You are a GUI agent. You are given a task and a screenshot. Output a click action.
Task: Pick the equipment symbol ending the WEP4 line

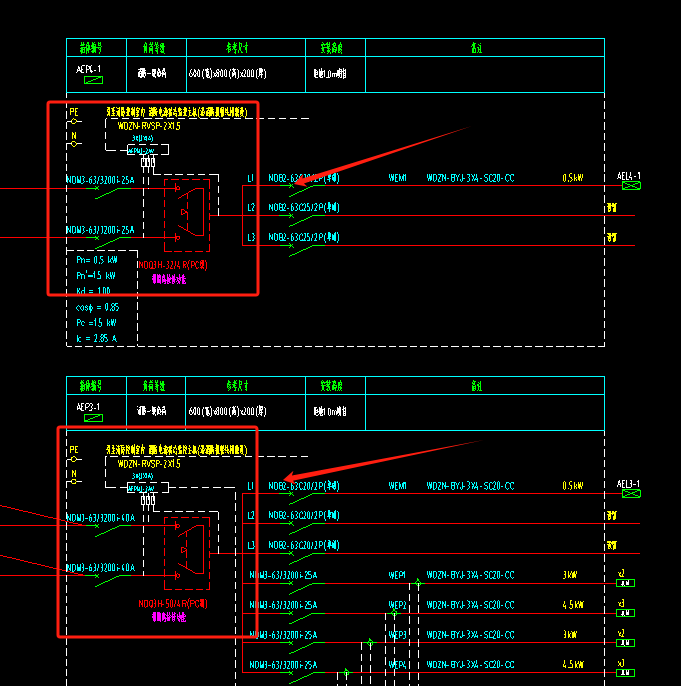pyautogui.click(x=625, y=672)
